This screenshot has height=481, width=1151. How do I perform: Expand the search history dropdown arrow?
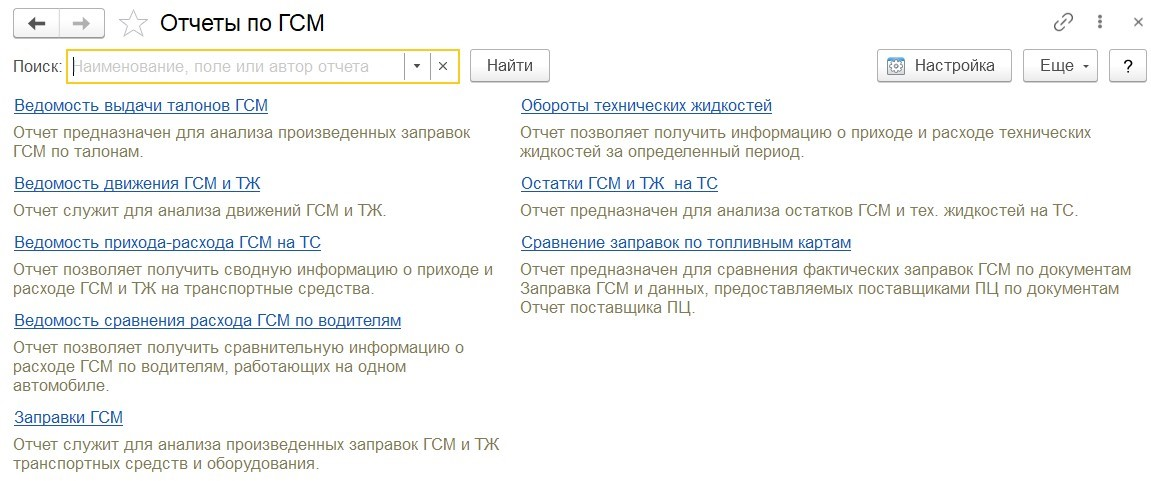point(416,66)
